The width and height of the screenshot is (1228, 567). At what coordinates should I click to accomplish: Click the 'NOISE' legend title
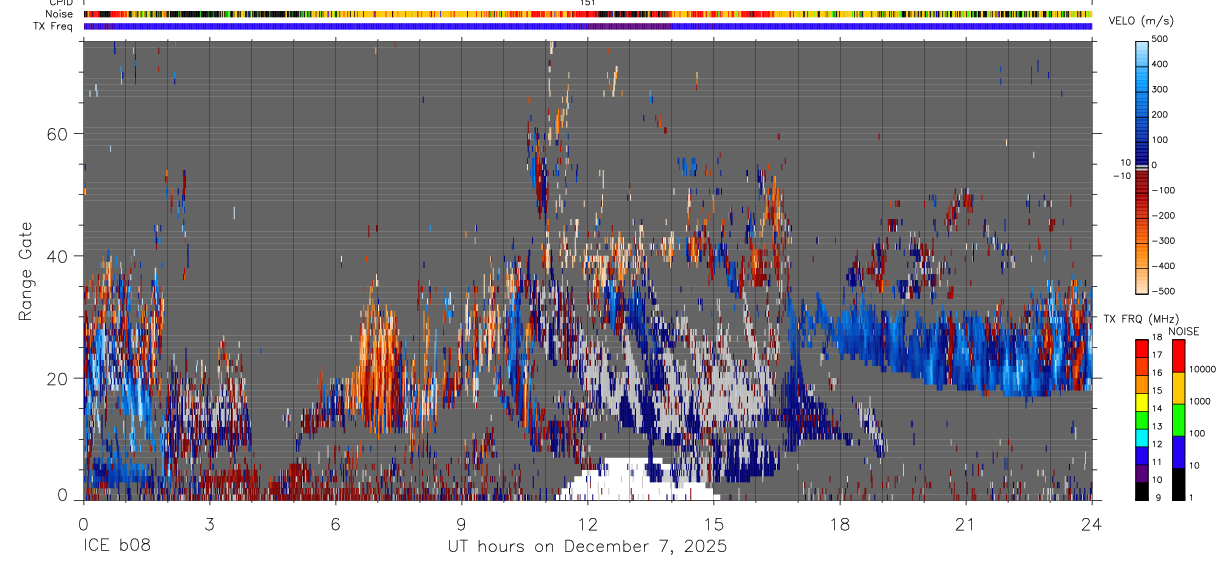[x=1184, y=331]
